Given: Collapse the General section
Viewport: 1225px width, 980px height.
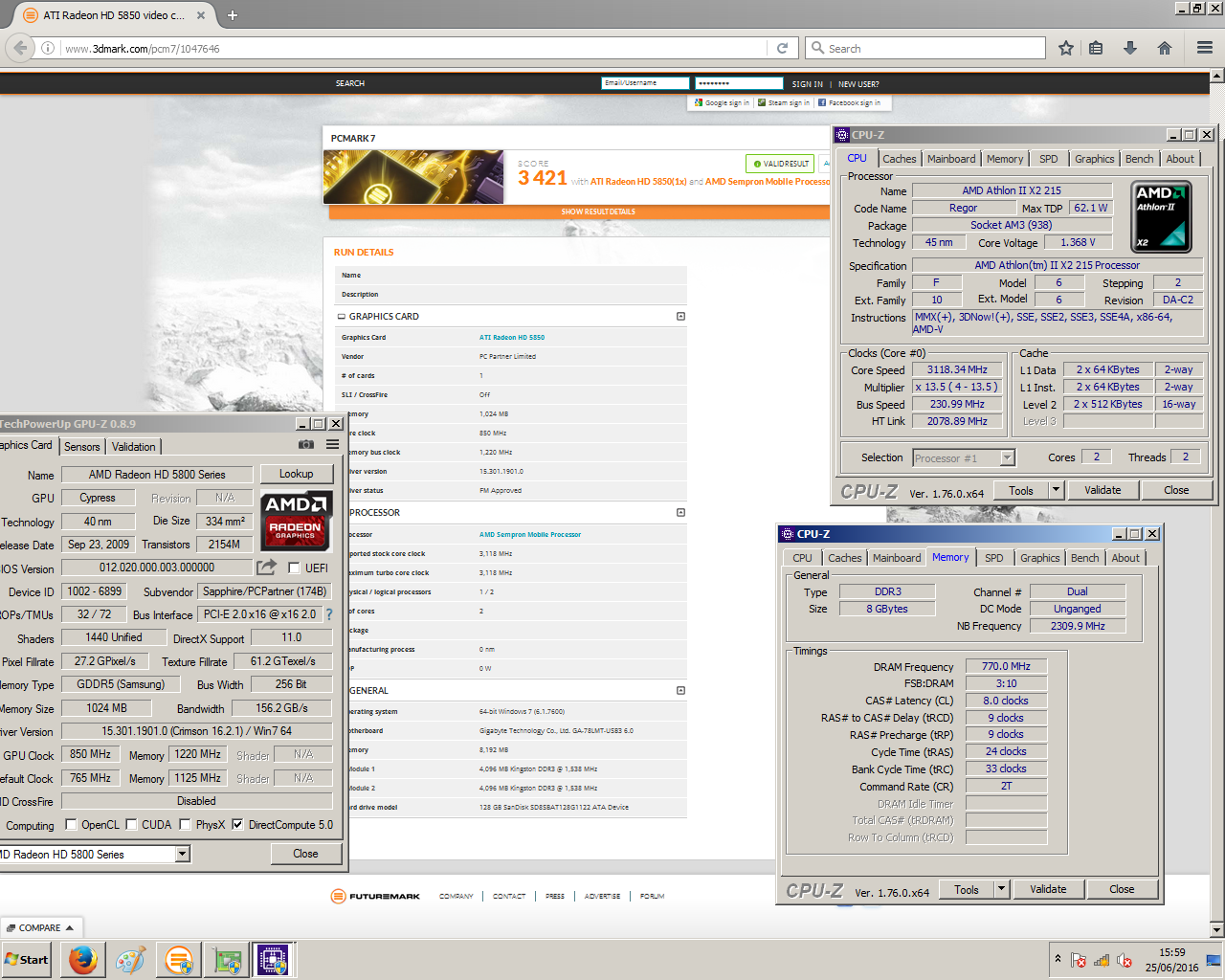Looking at the screenshot, I should coord(680,690).
